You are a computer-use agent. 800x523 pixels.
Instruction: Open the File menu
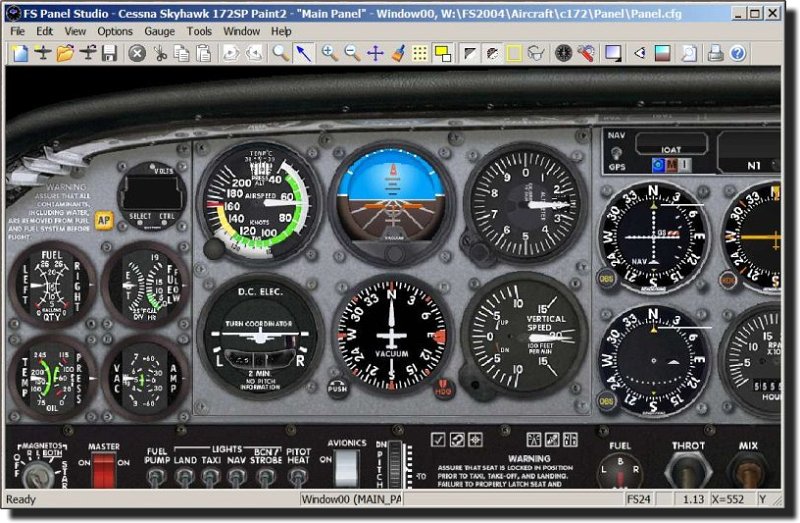click(17, 31)
